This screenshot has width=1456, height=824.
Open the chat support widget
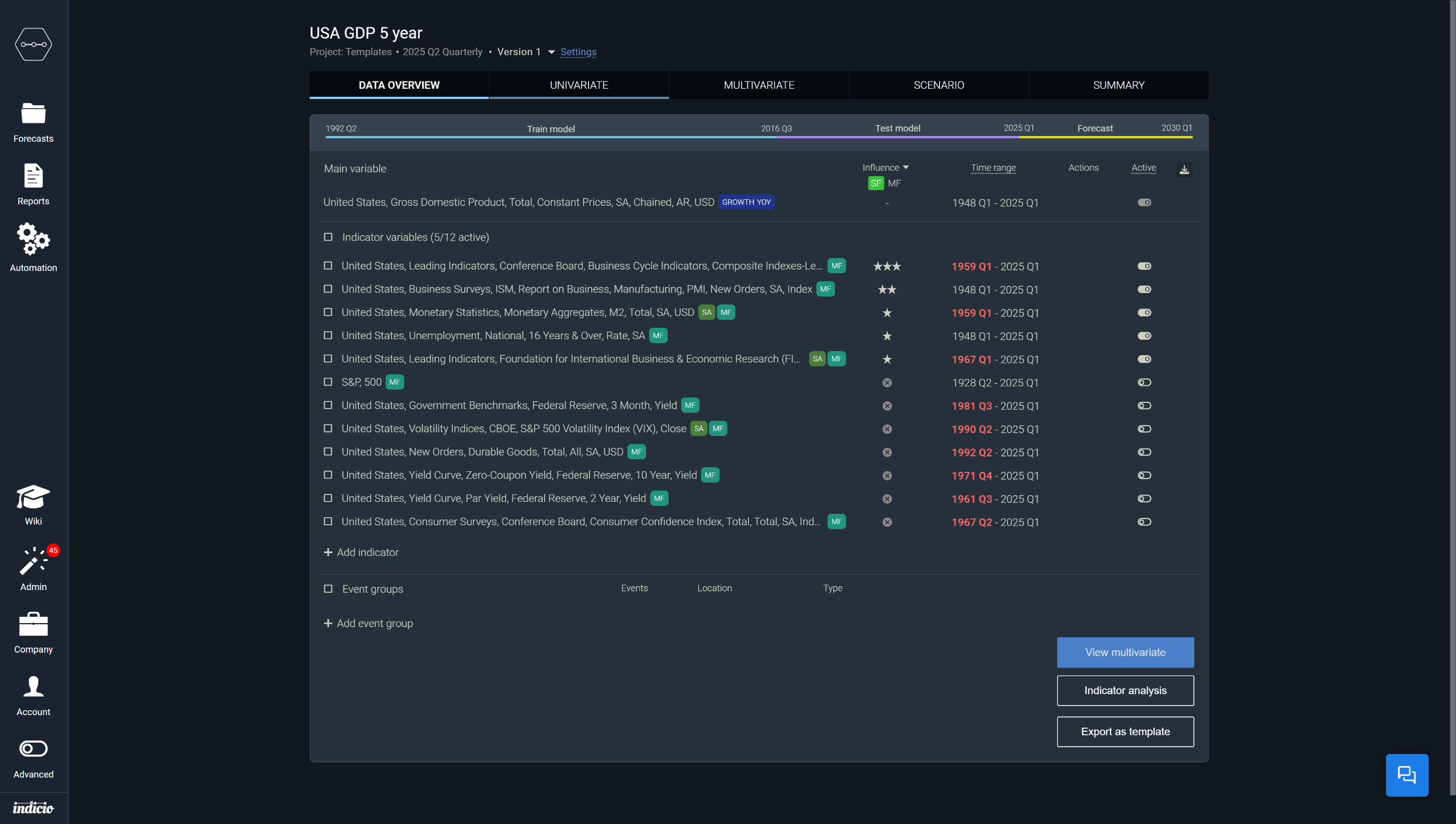pyautogui.click(x=1407, y=774)
